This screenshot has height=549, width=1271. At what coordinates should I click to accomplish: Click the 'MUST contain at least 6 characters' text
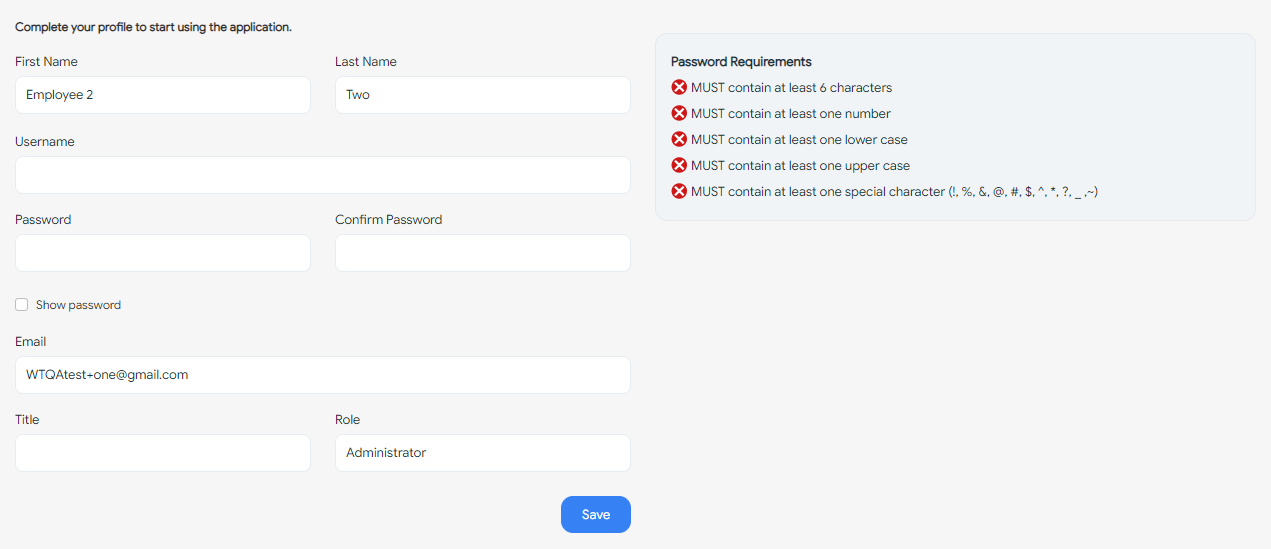(791, 88)
